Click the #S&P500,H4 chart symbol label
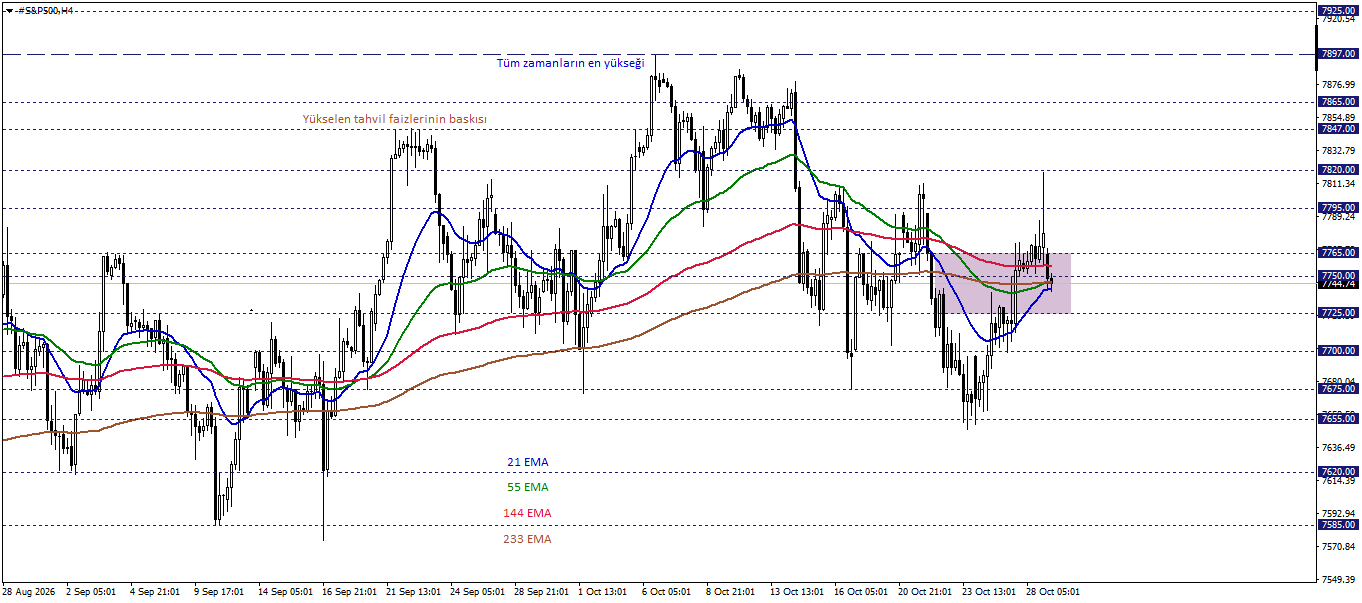 point(46,10)
